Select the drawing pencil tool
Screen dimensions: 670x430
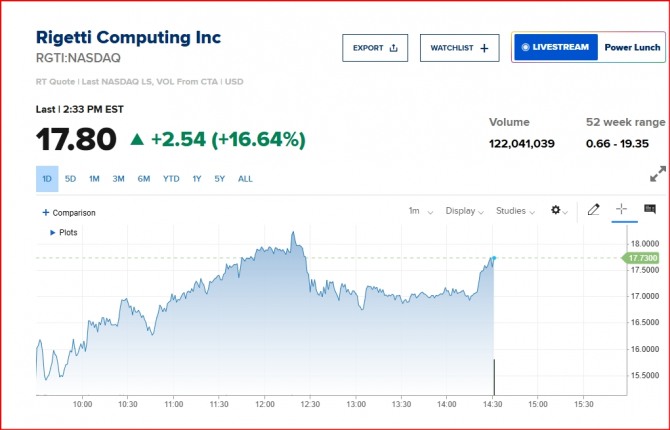coord(593,210)
